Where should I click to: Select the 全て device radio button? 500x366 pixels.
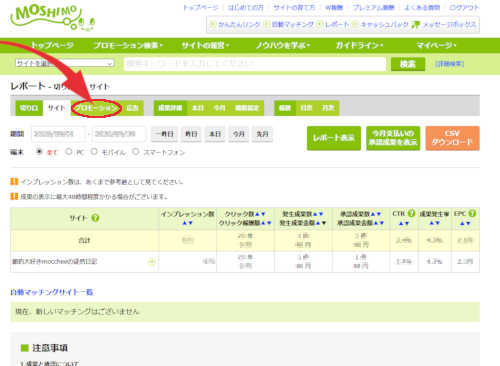39,152
